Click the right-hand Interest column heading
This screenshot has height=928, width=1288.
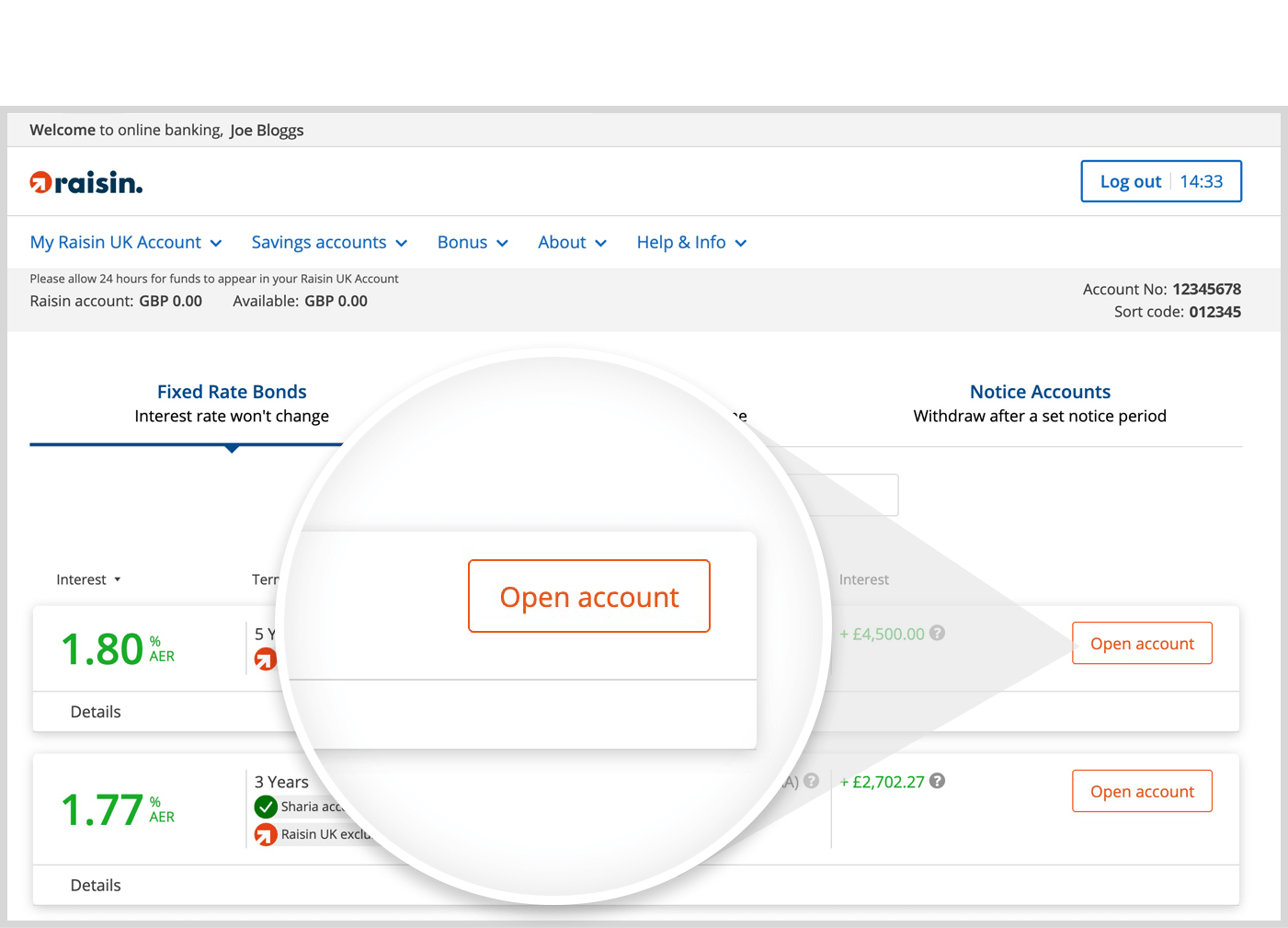click(863, 579)
